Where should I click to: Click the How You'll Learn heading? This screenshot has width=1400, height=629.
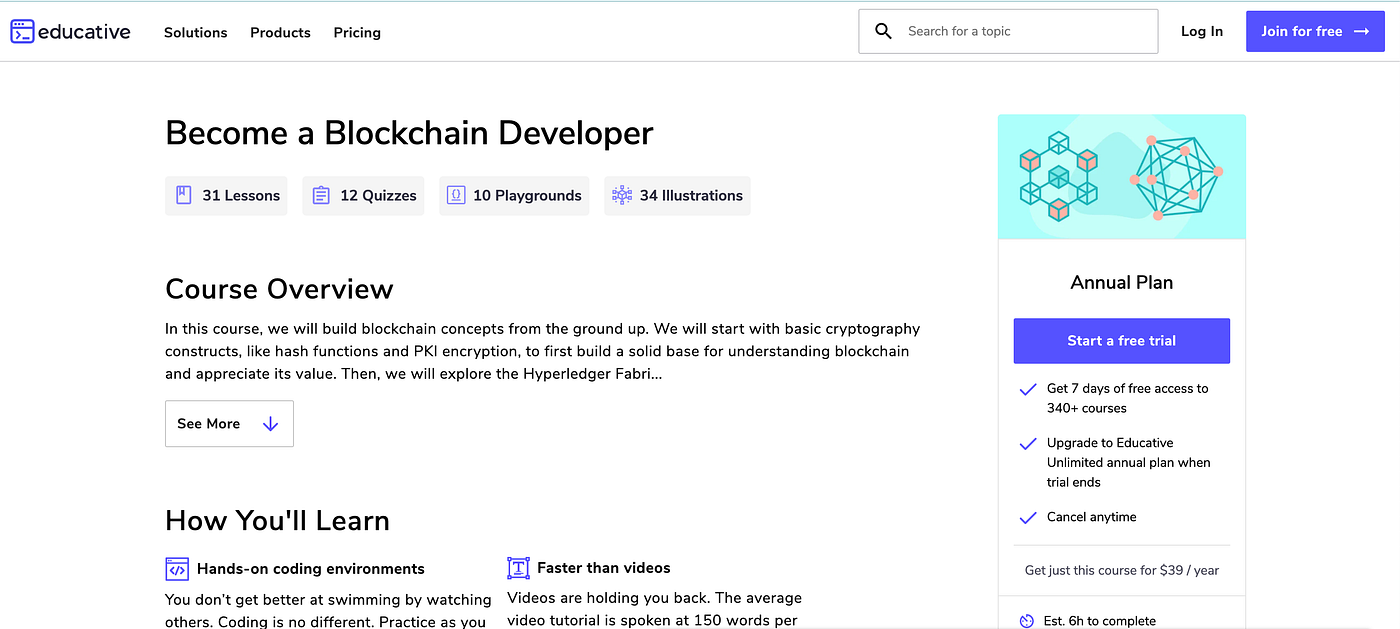pos(277,521)
